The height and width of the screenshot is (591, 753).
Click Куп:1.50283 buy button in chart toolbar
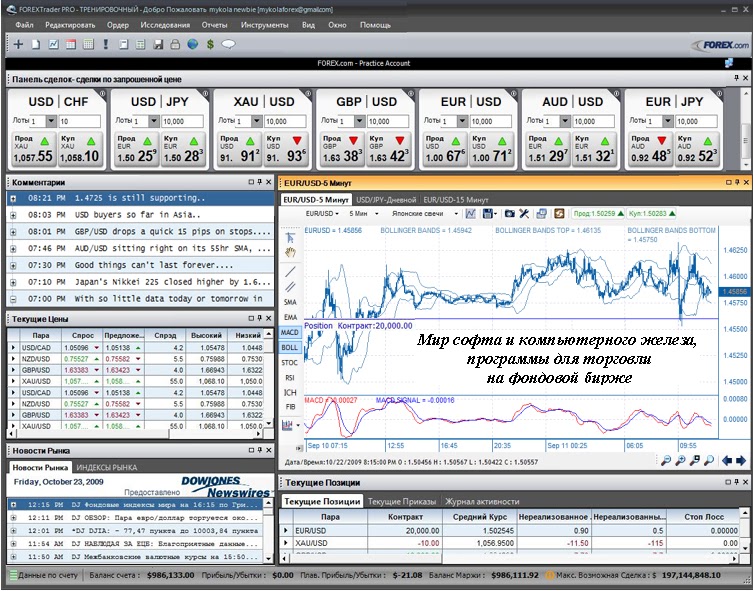pos(652,214)
